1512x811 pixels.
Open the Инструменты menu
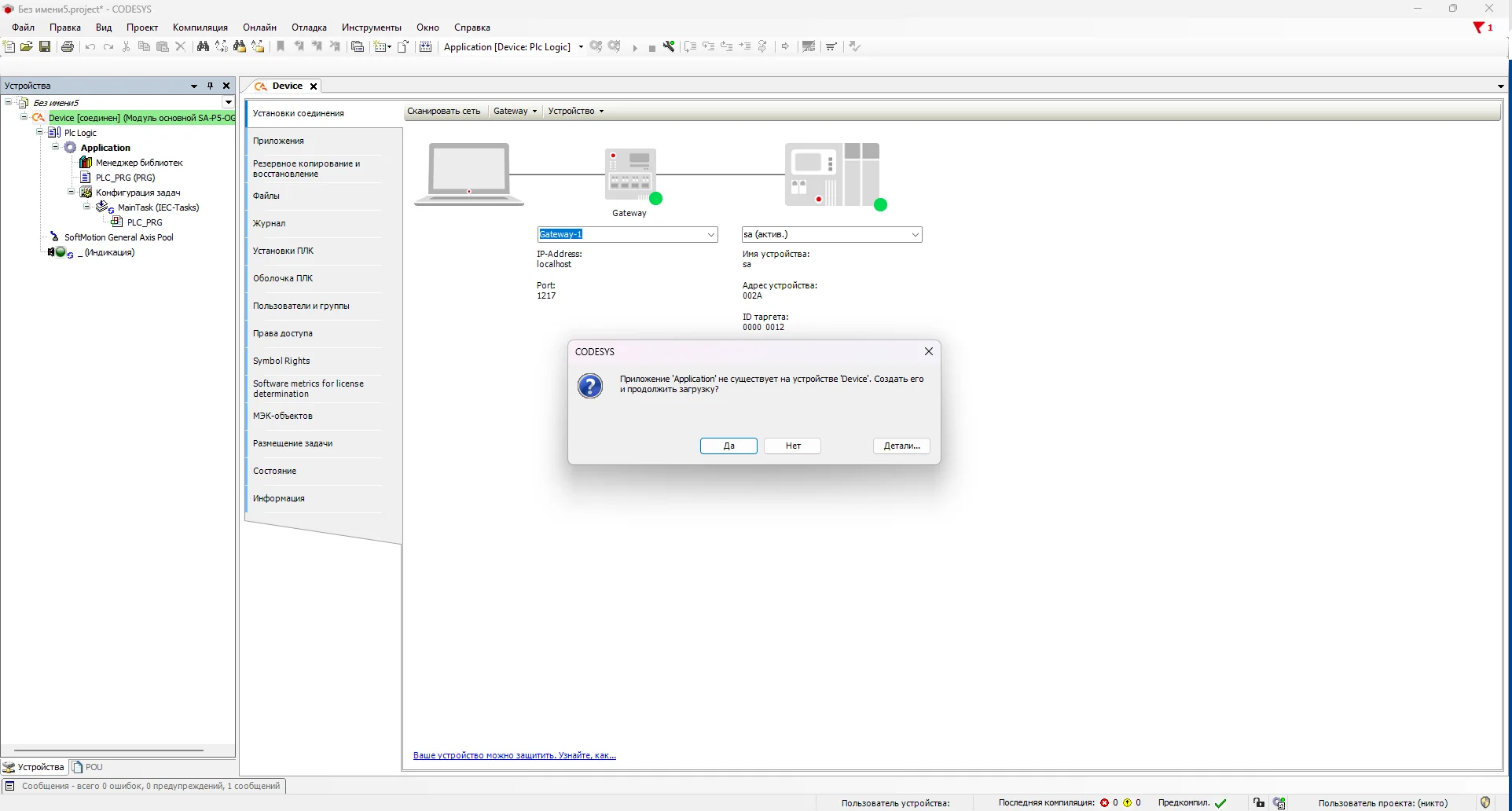tap(372, 28)
